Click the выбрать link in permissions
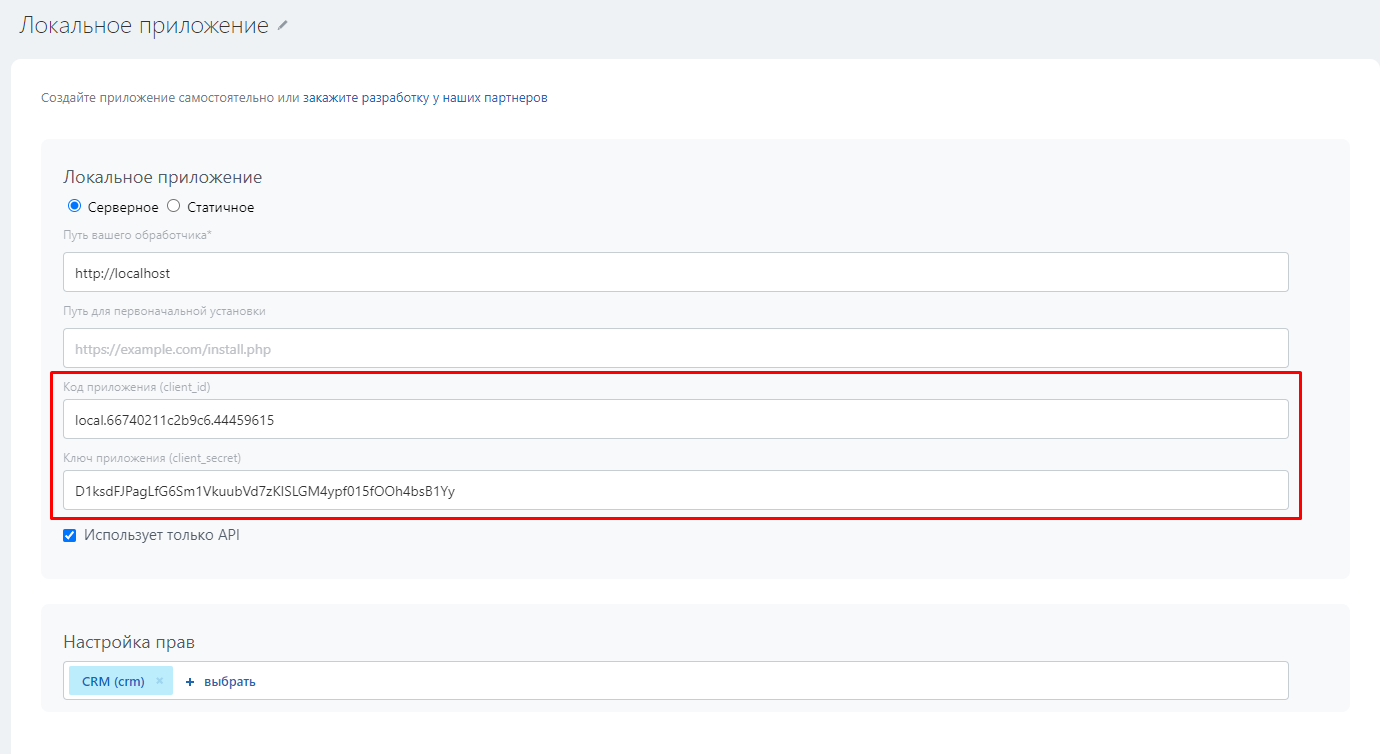Screen dimensions: 1380x754 coord(230,682)
